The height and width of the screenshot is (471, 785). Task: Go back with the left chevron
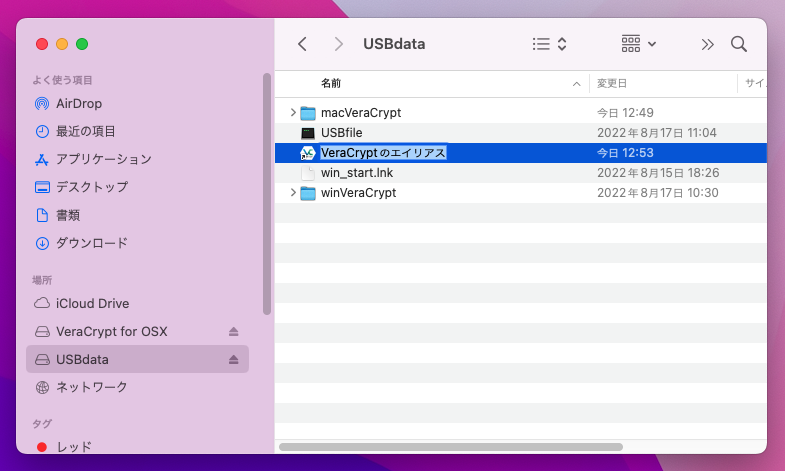click(x=302, y=44)
